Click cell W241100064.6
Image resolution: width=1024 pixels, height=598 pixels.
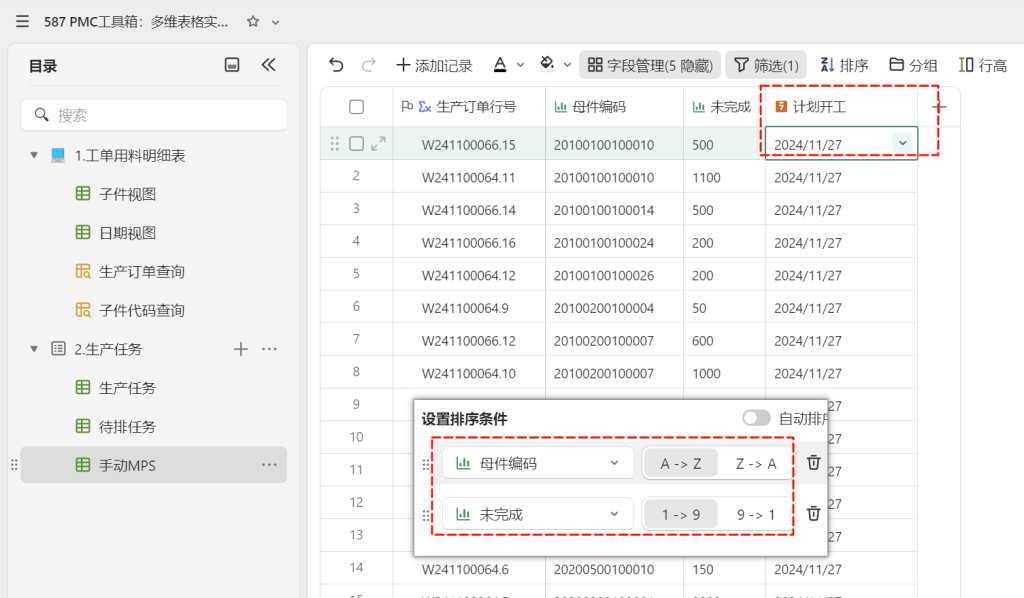(468, 569)
